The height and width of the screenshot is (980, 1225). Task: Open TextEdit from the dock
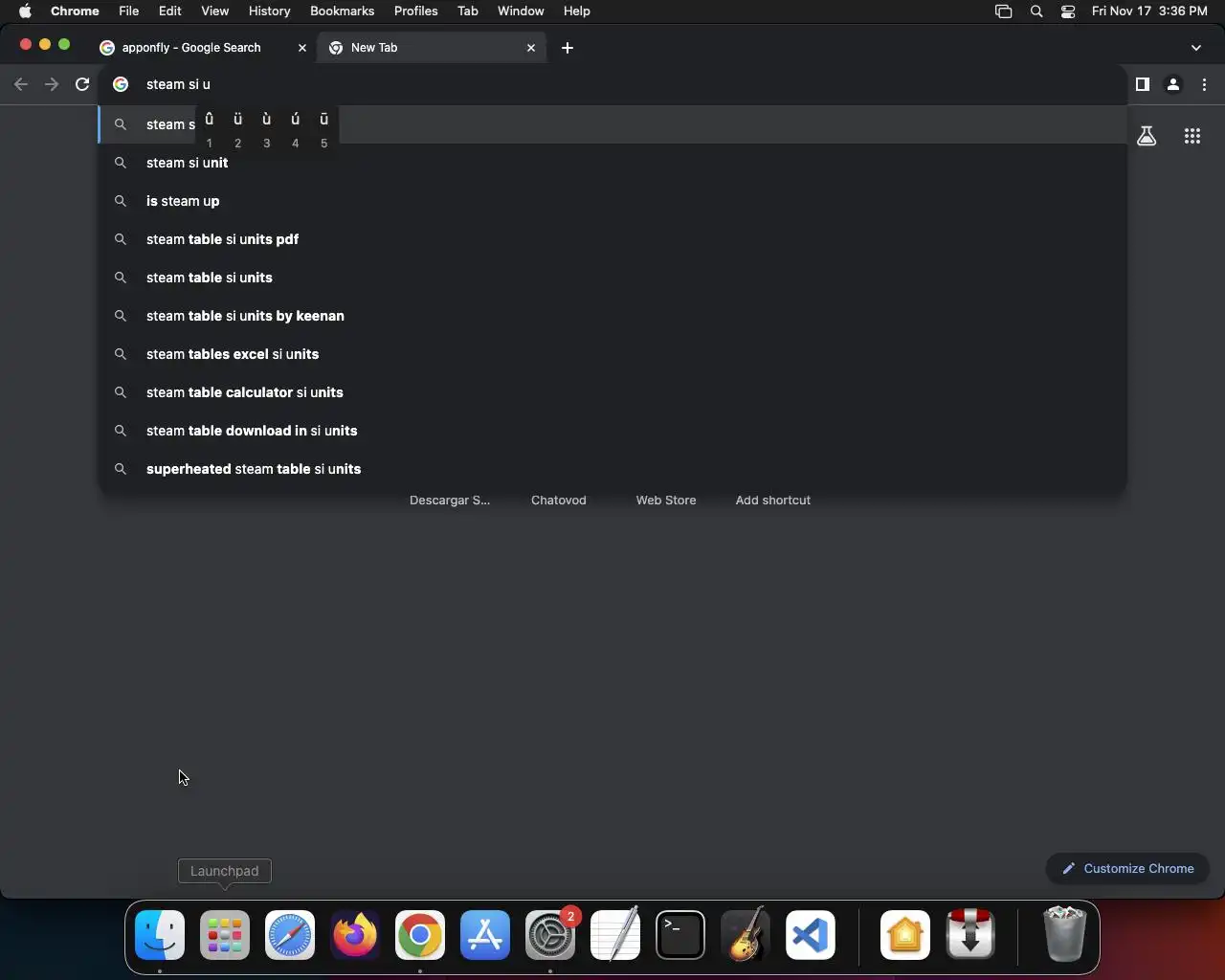click(615, 935)
